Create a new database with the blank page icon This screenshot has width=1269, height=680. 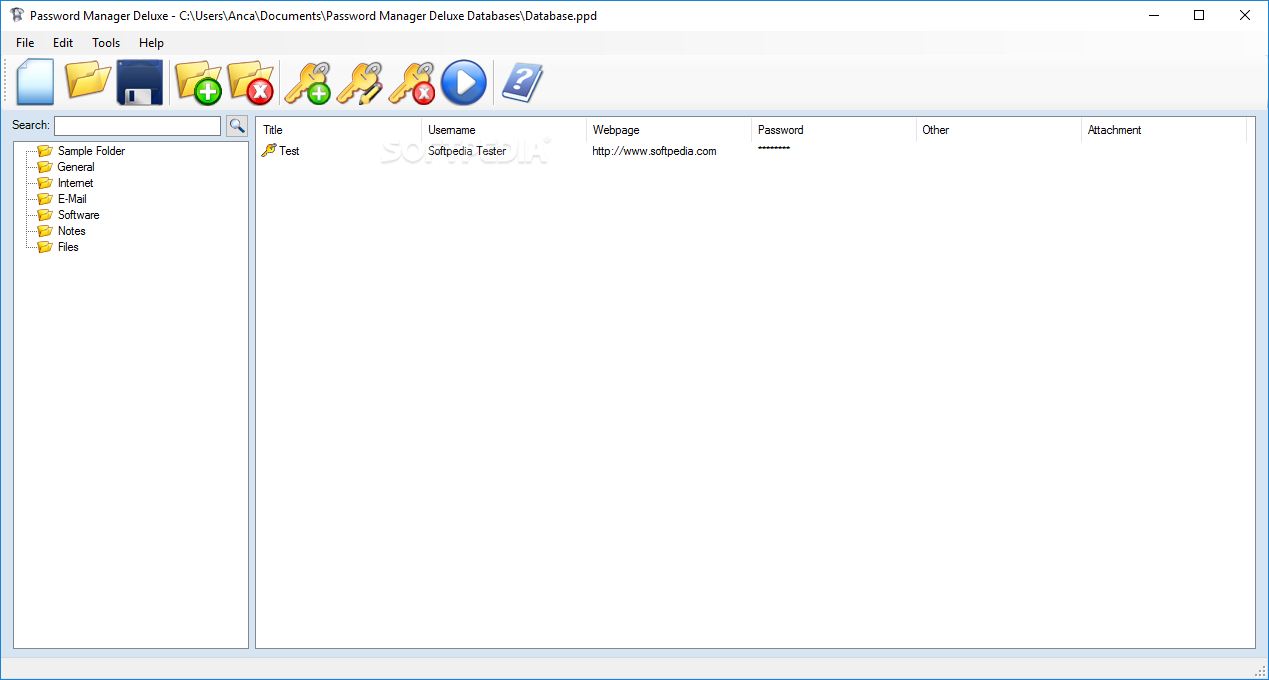[x=35, y=82]
